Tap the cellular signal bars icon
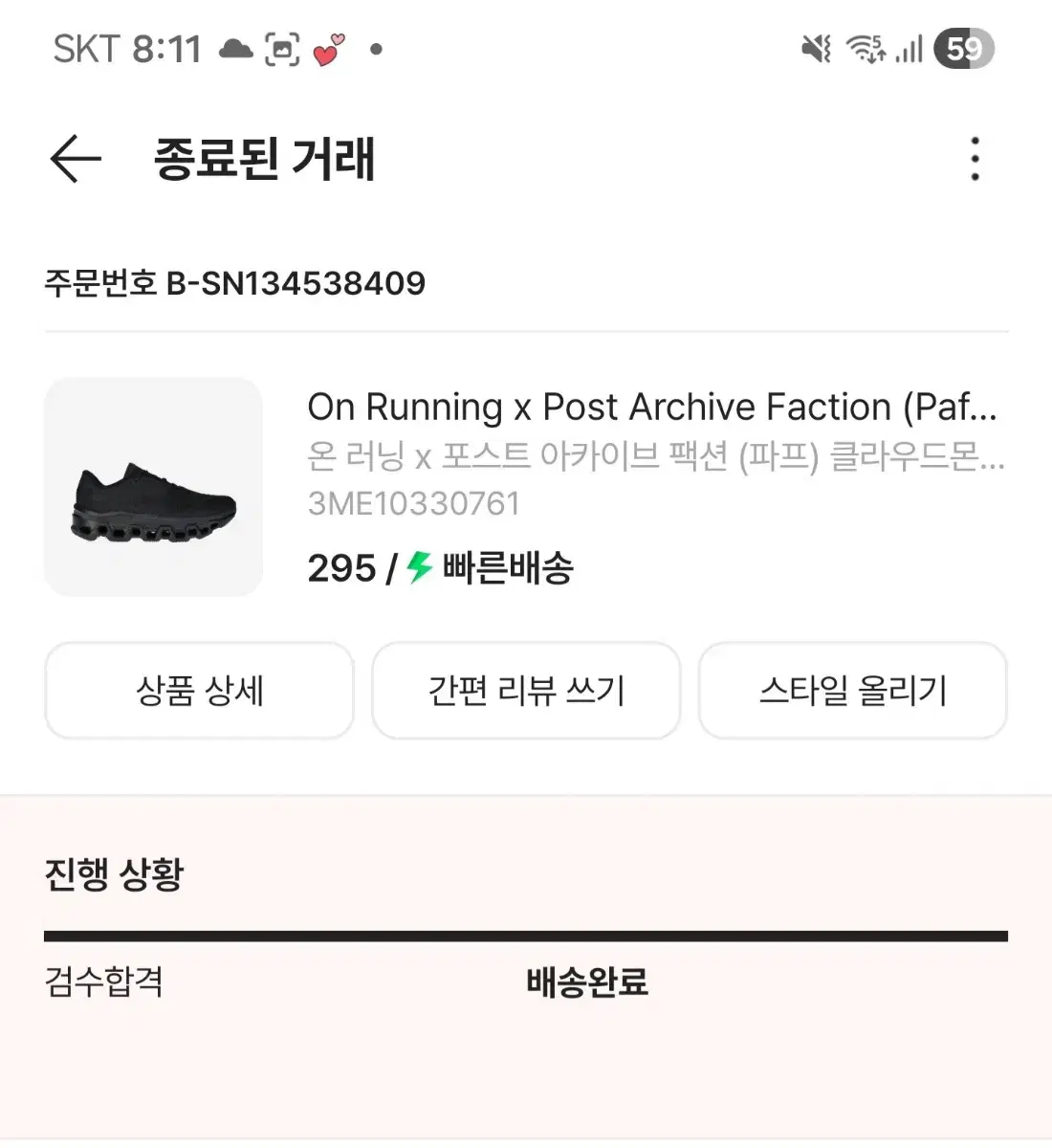This screenshot has width=1052, height=1148. [910, 49]
